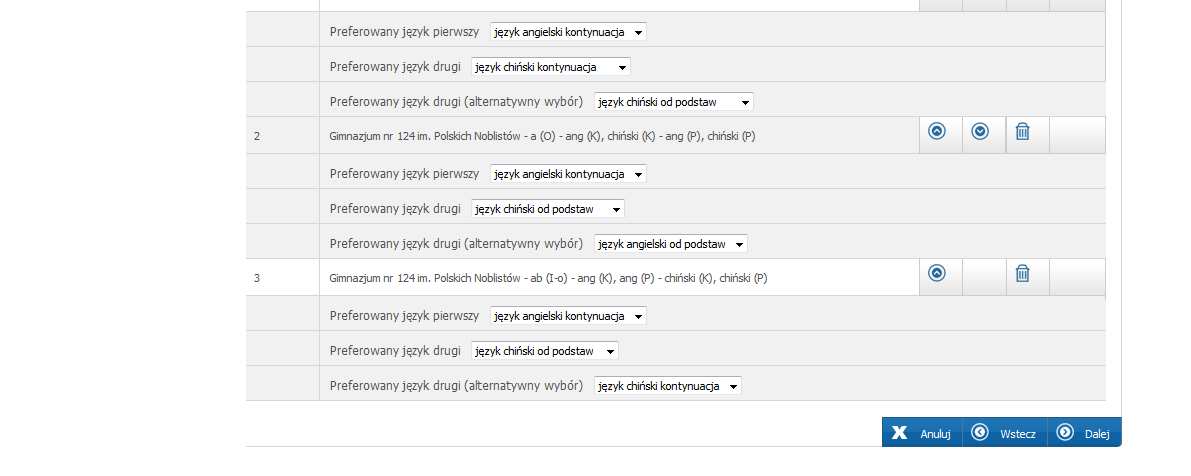
Task: Open choice 3 'Preferowany język pierwszy' dropdown
Action: coord(568,316)
